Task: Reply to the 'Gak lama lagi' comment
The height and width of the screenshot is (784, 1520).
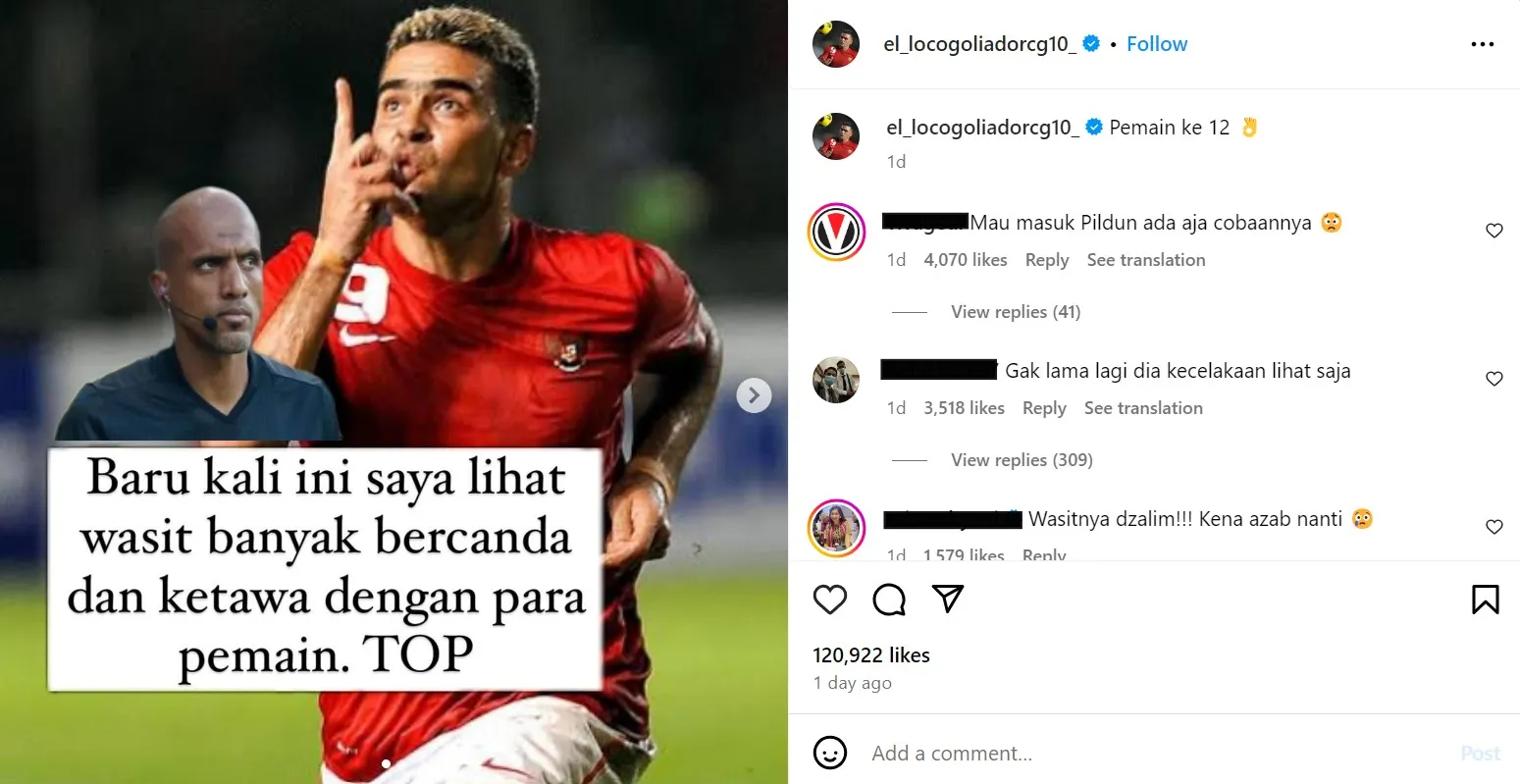Action: pos(1044,408)
